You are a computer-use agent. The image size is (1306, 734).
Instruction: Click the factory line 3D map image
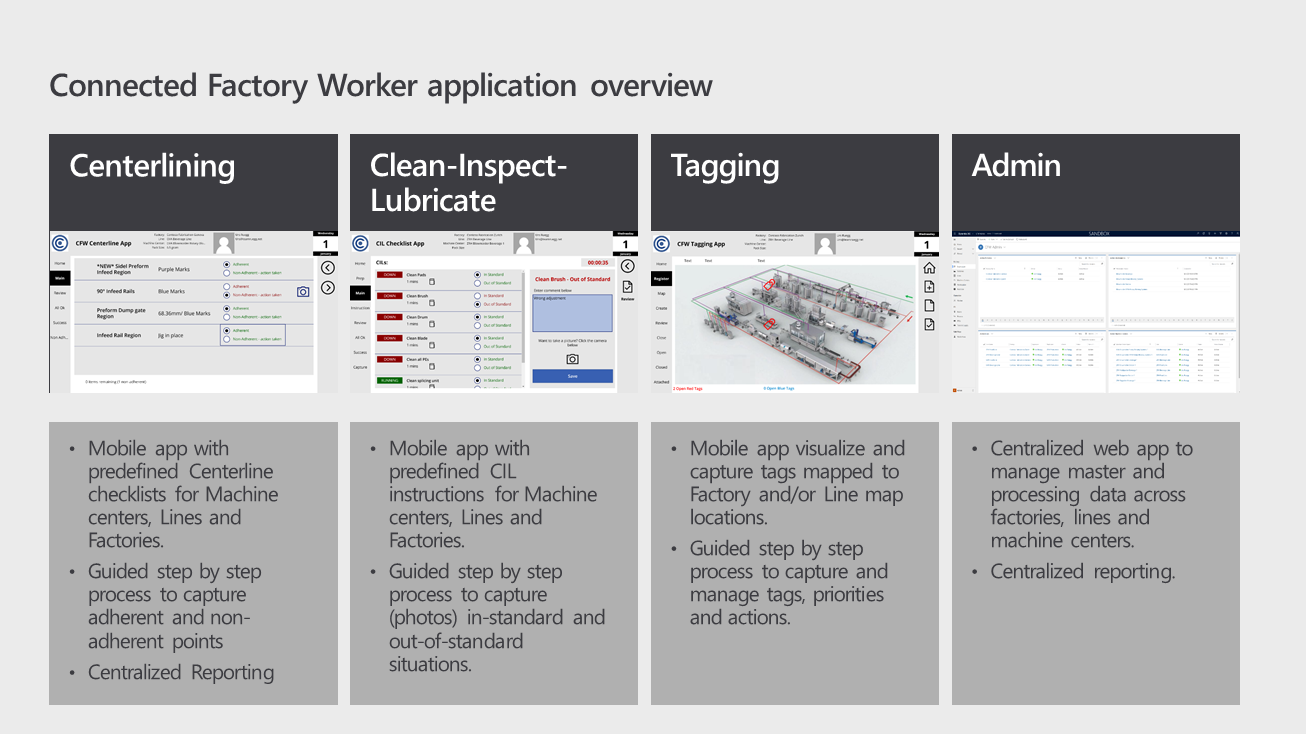pyautogui.click(x=795, y=324)
